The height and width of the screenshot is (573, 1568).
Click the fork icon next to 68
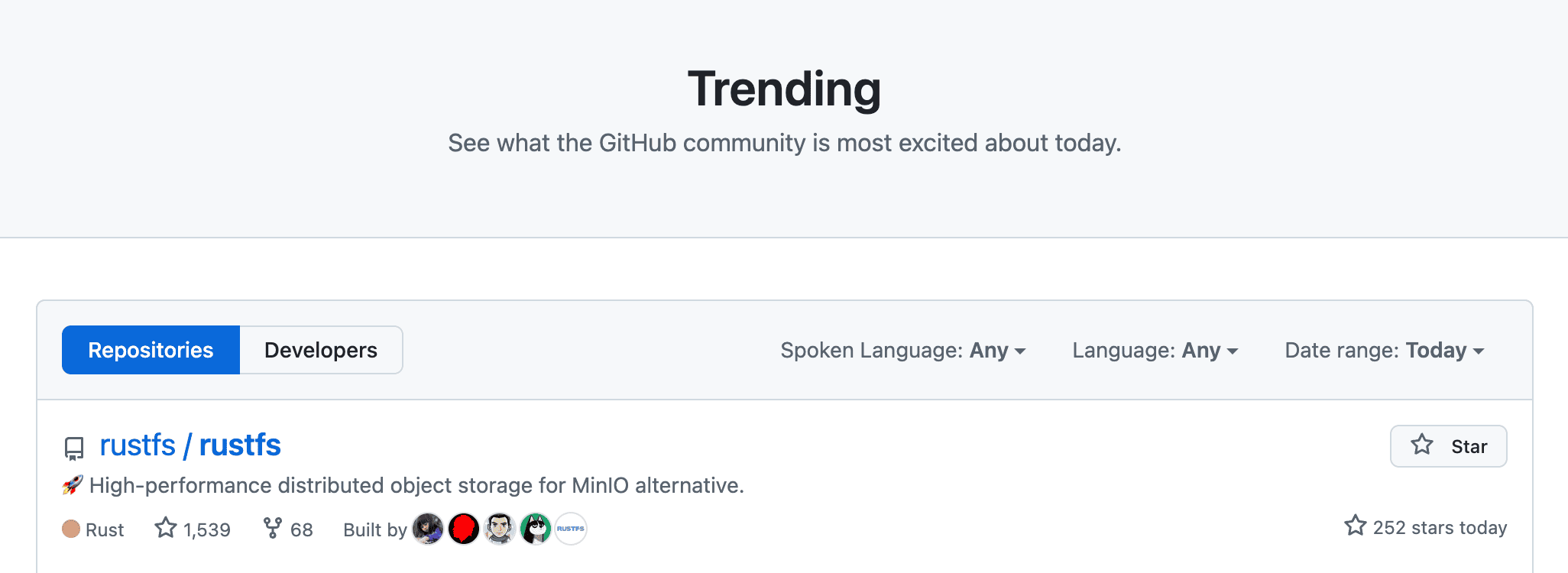pyautogui.click(x=273, y=528)
